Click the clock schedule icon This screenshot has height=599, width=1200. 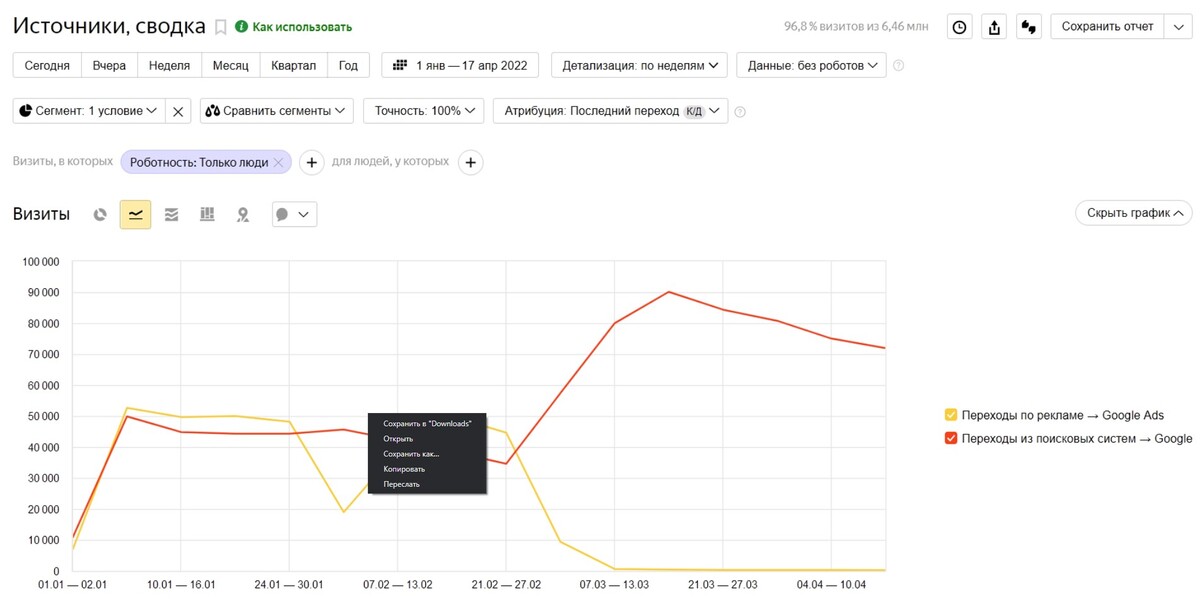coord(960,27)
